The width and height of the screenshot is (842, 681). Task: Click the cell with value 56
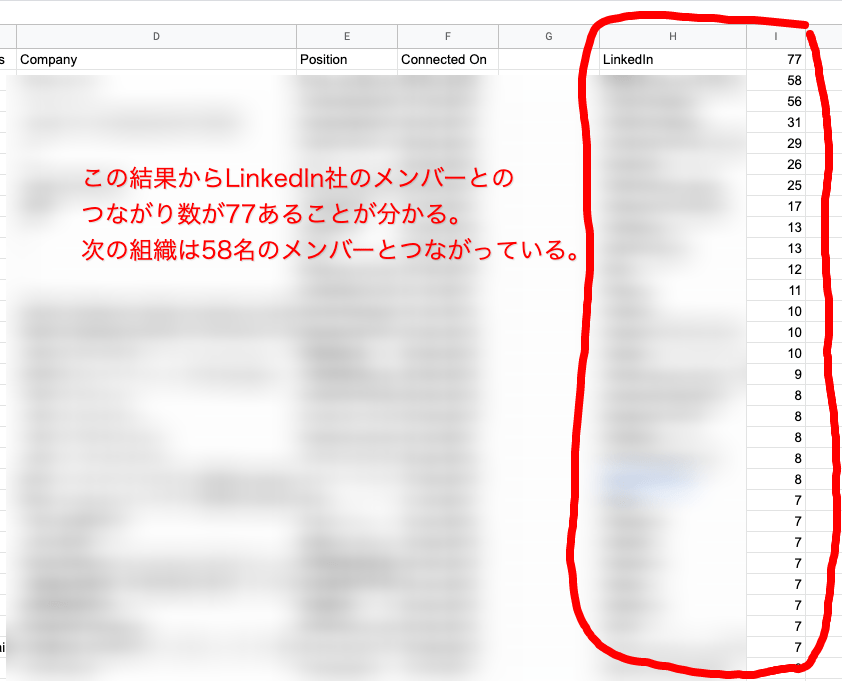tap(776, 102)
